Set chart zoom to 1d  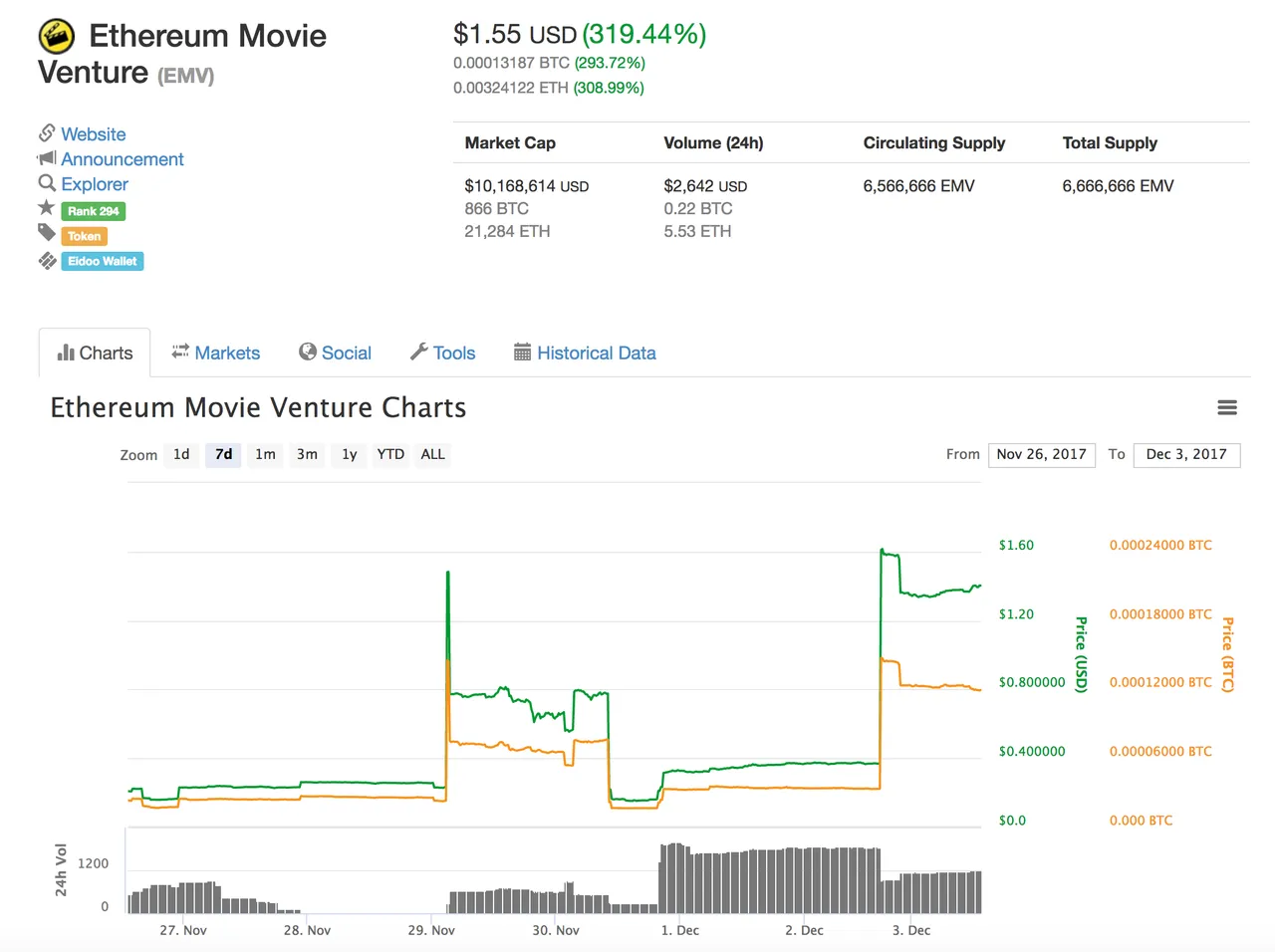tap(181, 454)
